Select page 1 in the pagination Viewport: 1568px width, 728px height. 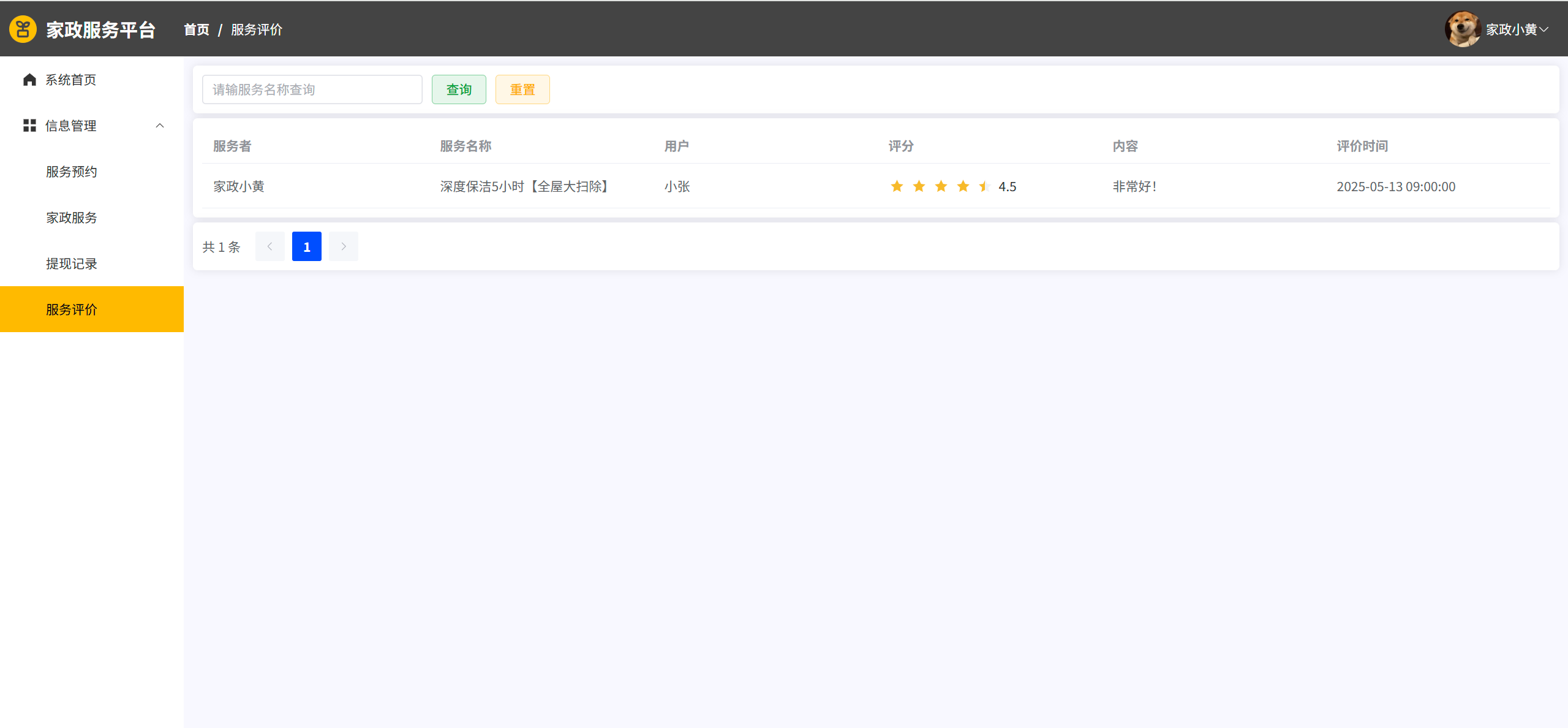(x=307, y=246)
